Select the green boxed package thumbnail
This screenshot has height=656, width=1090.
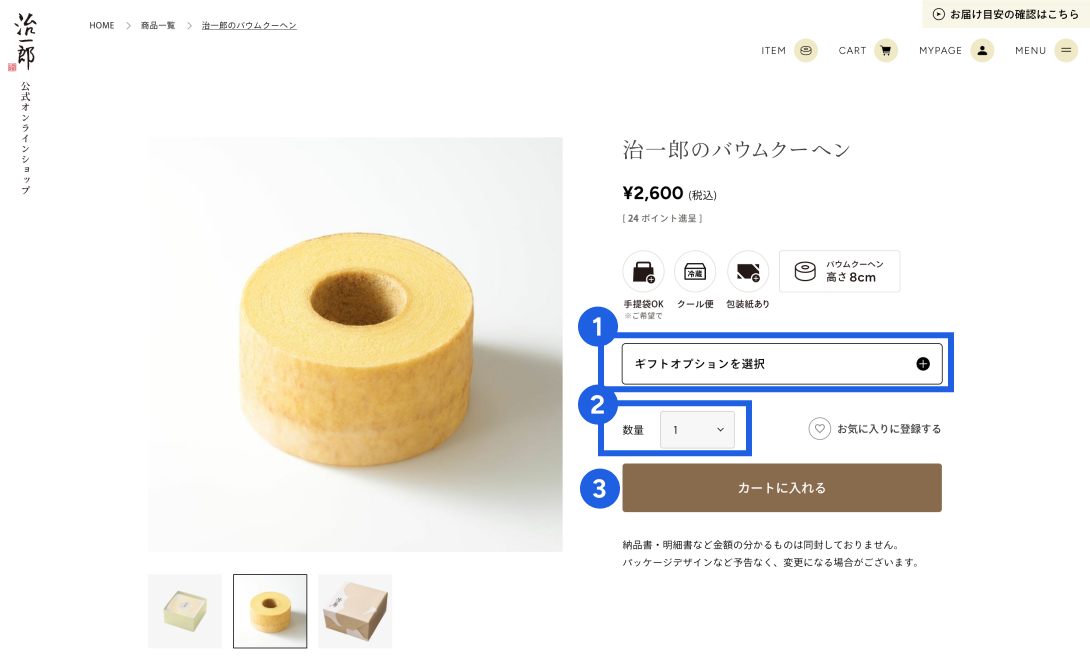coord(185,611)
